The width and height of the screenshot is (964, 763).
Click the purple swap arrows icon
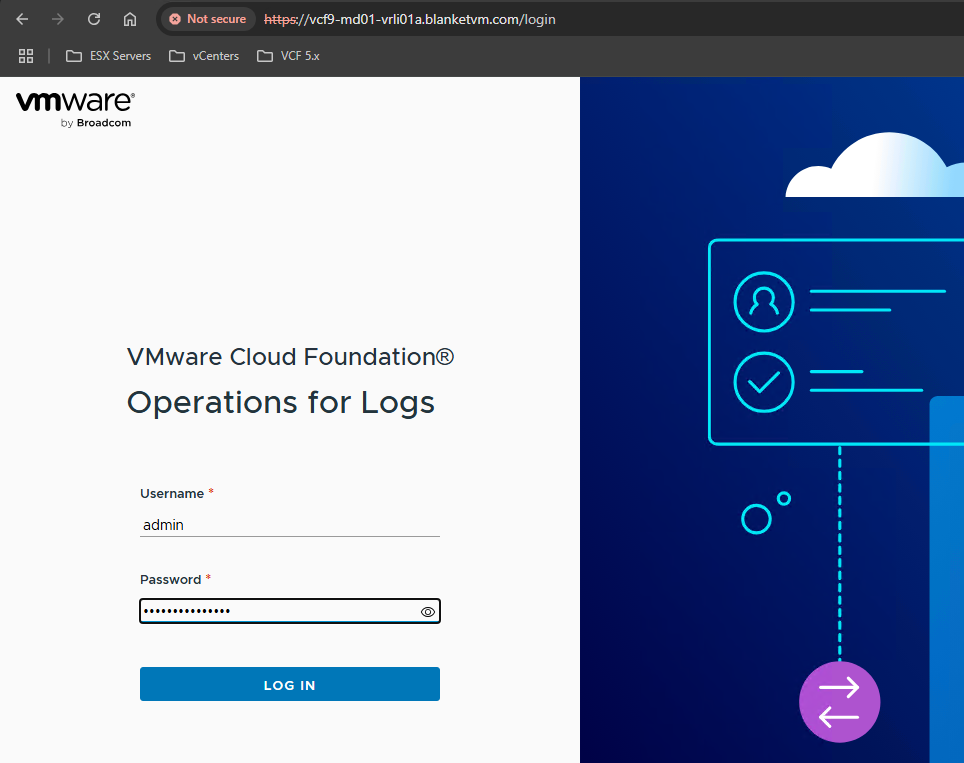[x=839, y=702]
